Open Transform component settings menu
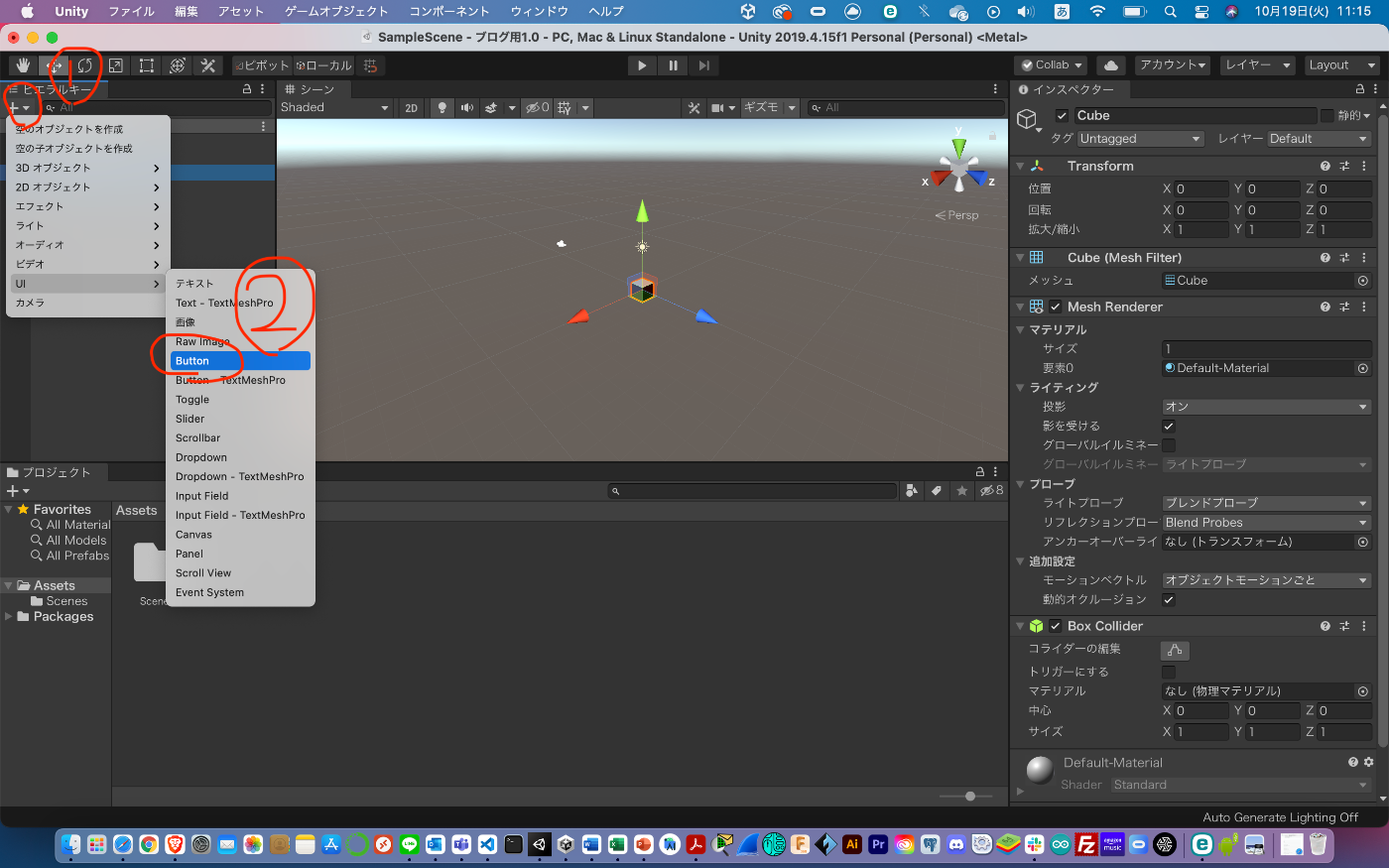The image size is (1389, 868). (1364, 167)
